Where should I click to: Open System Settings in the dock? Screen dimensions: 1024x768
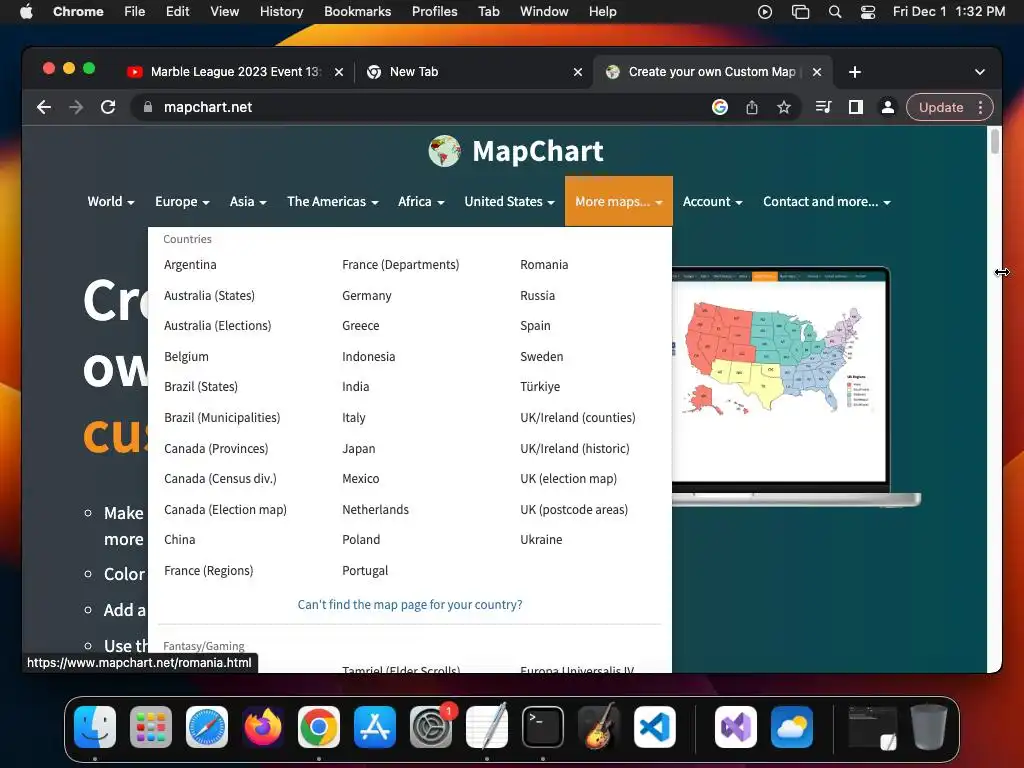tap(431, 727)
